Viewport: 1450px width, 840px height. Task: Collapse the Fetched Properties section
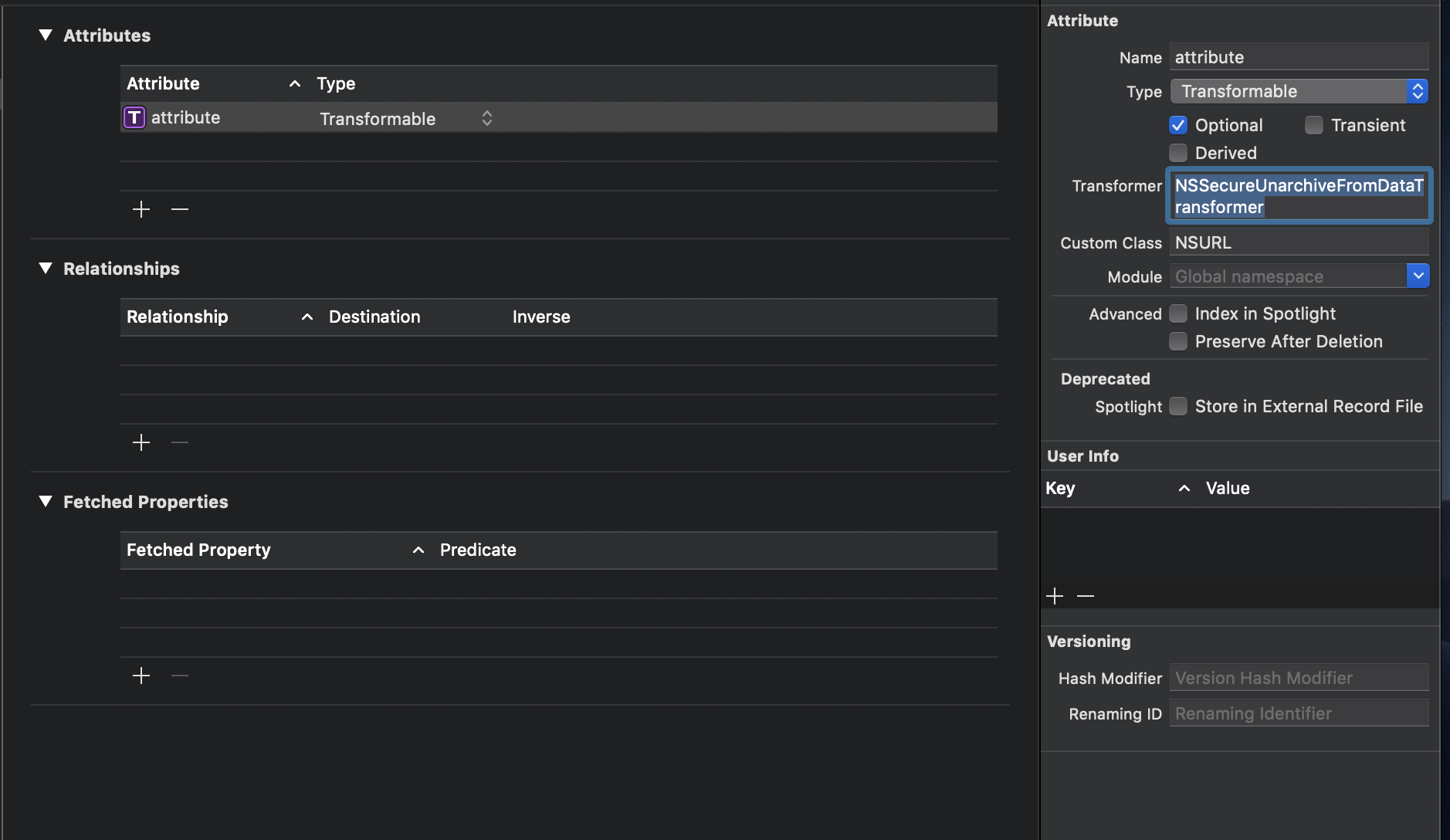[x=46, y=500]
